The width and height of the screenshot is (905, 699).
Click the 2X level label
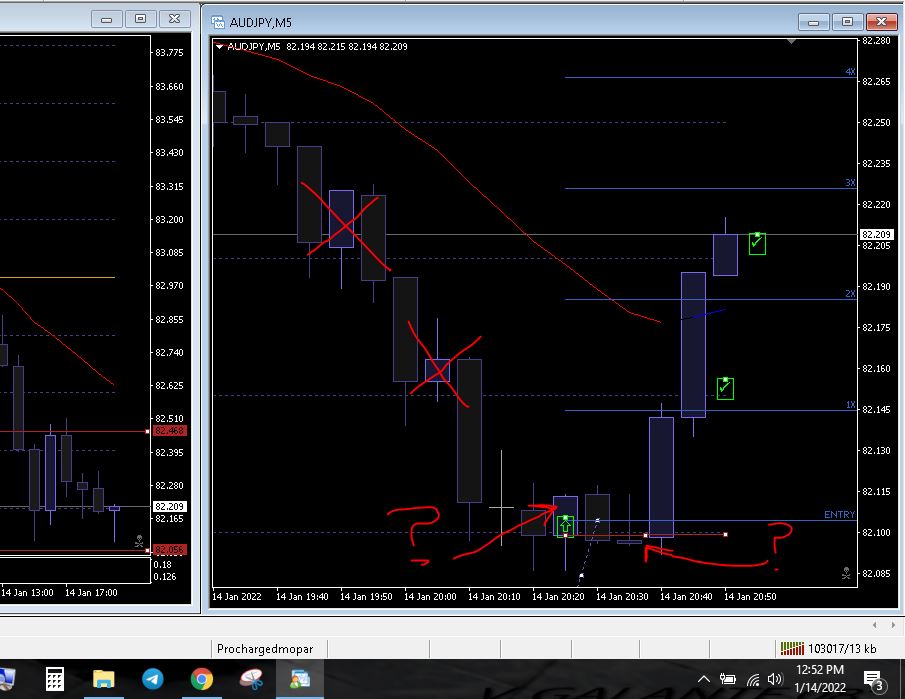tap(850, 293)
